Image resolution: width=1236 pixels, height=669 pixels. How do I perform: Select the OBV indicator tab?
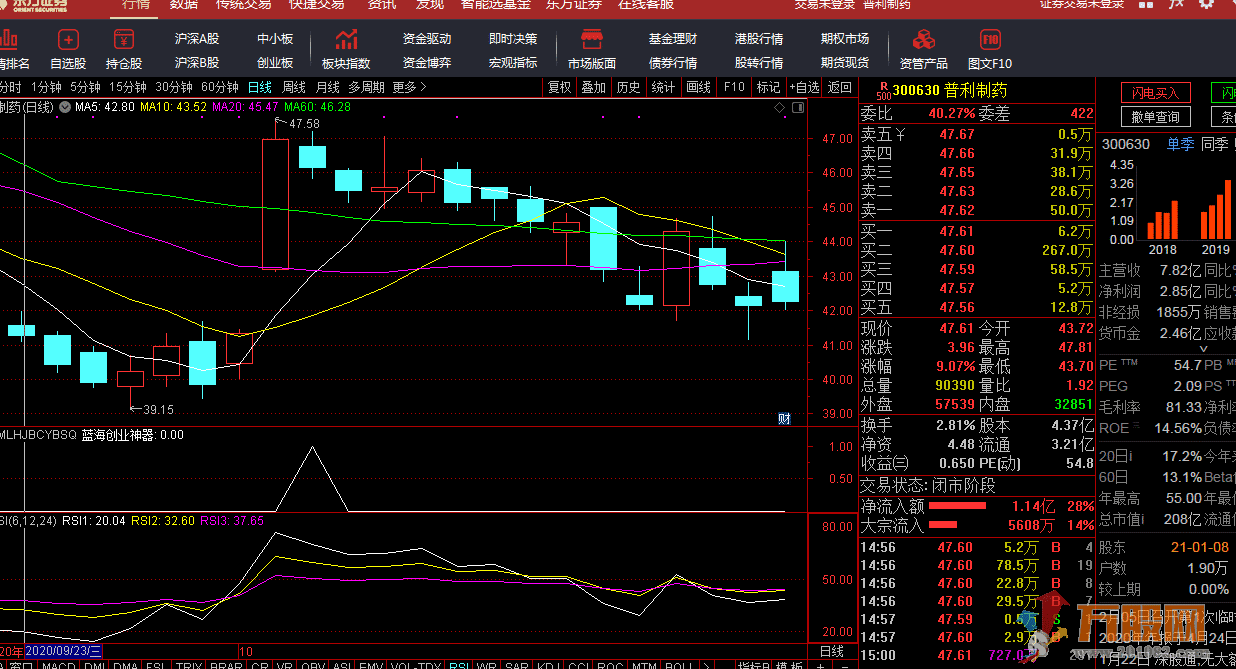pos(313,664)
